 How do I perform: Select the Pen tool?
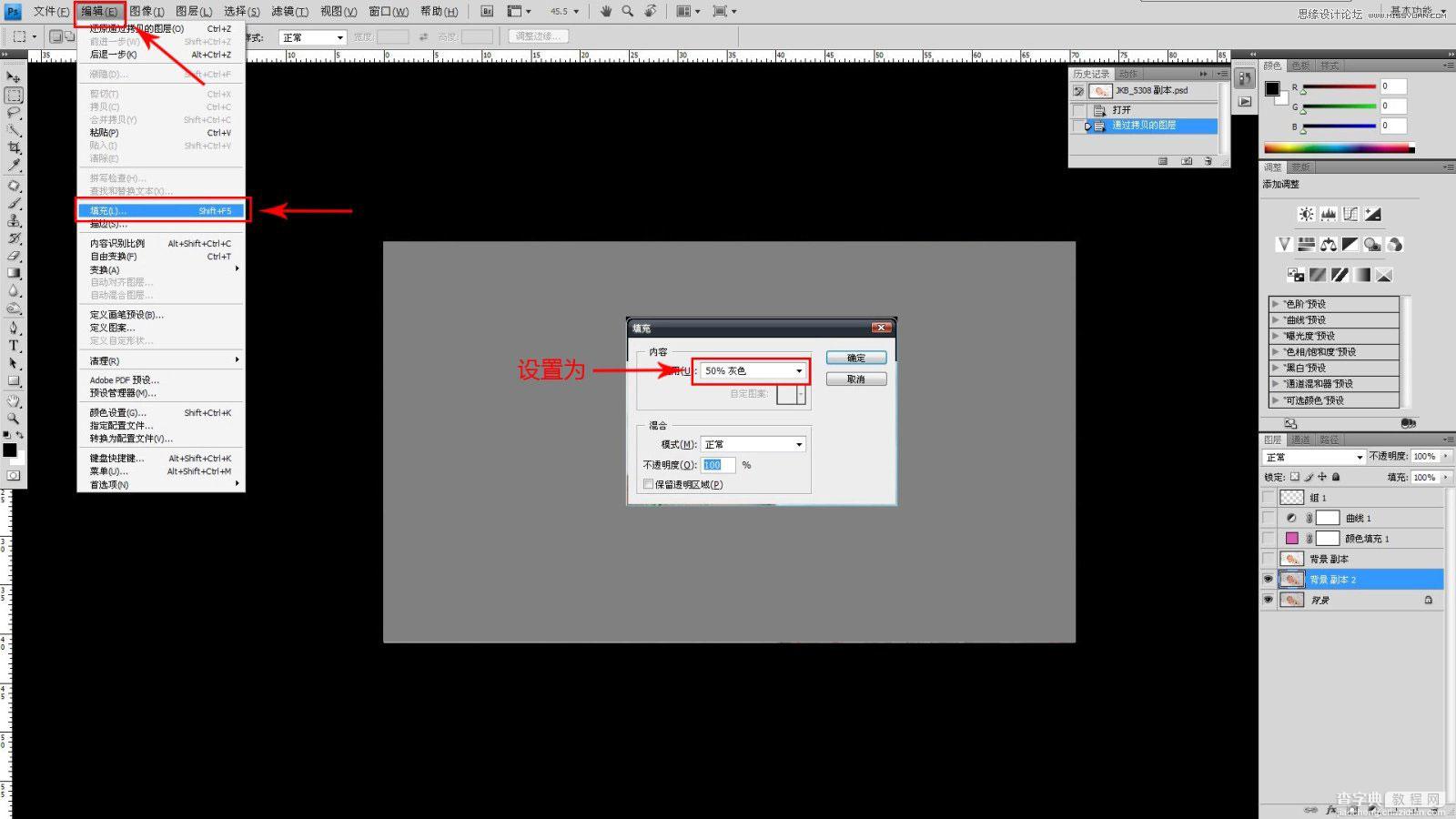14,328
